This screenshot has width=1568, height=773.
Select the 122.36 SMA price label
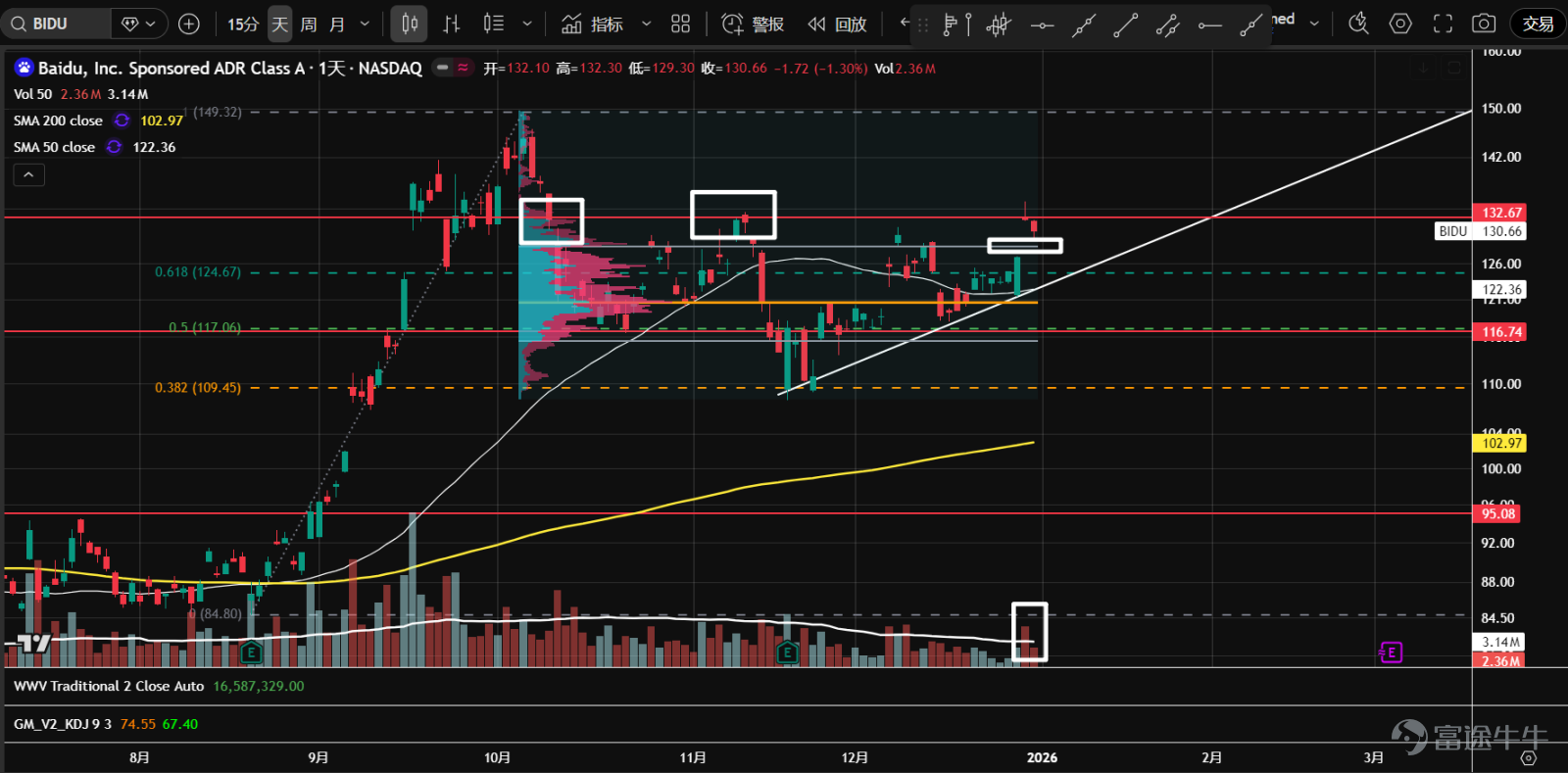1501,289
